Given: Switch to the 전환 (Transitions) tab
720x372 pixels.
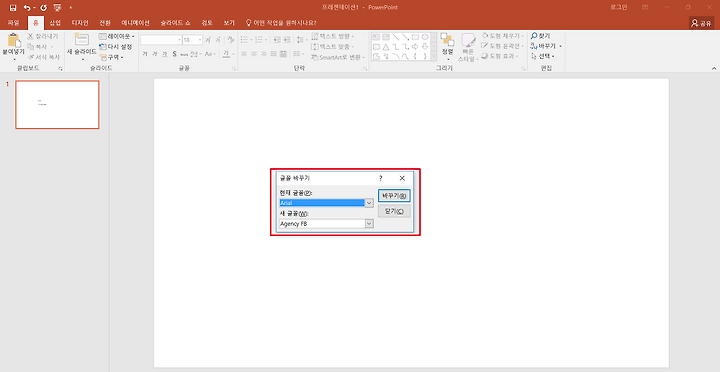Looking at the screenshot, I should coord(105,23).
